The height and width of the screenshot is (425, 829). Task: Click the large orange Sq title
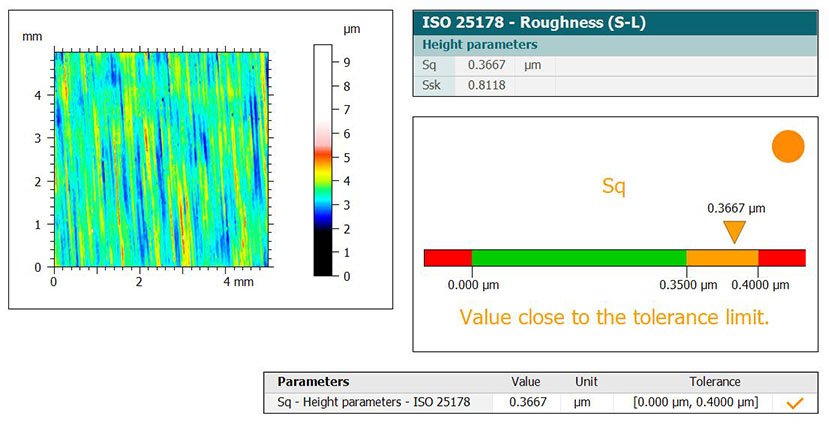(x=614, y=187)
